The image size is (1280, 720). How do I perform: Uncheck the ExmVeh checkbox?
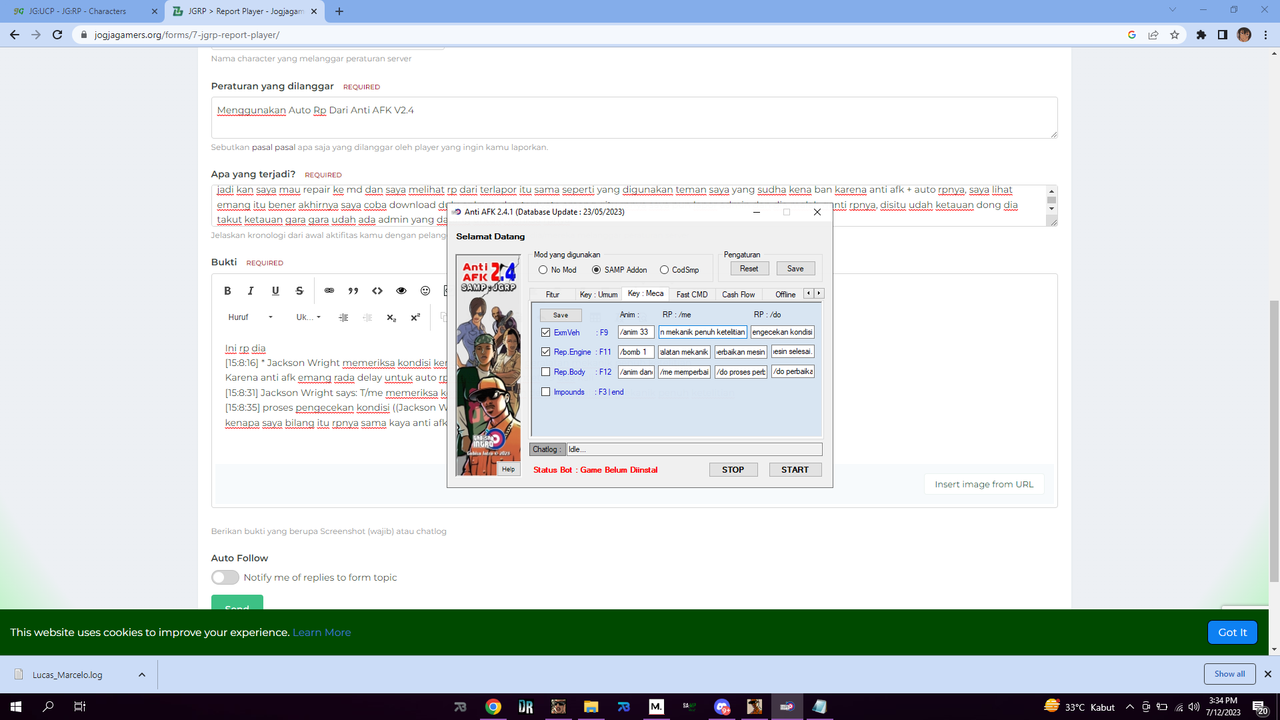(545, 332)
